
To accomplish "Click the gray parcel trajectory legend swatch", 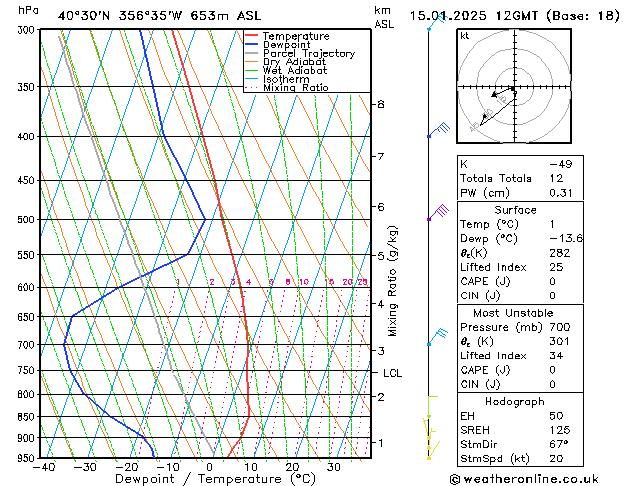I will point(252,53).
